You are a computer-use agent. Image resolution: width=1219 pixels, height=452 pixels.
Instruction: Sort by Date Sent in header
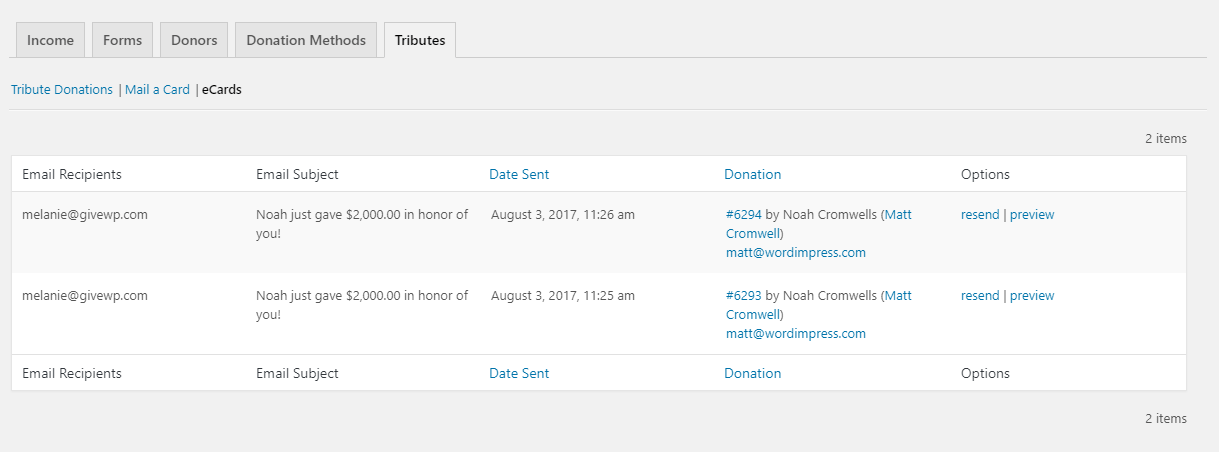[519, 174]
